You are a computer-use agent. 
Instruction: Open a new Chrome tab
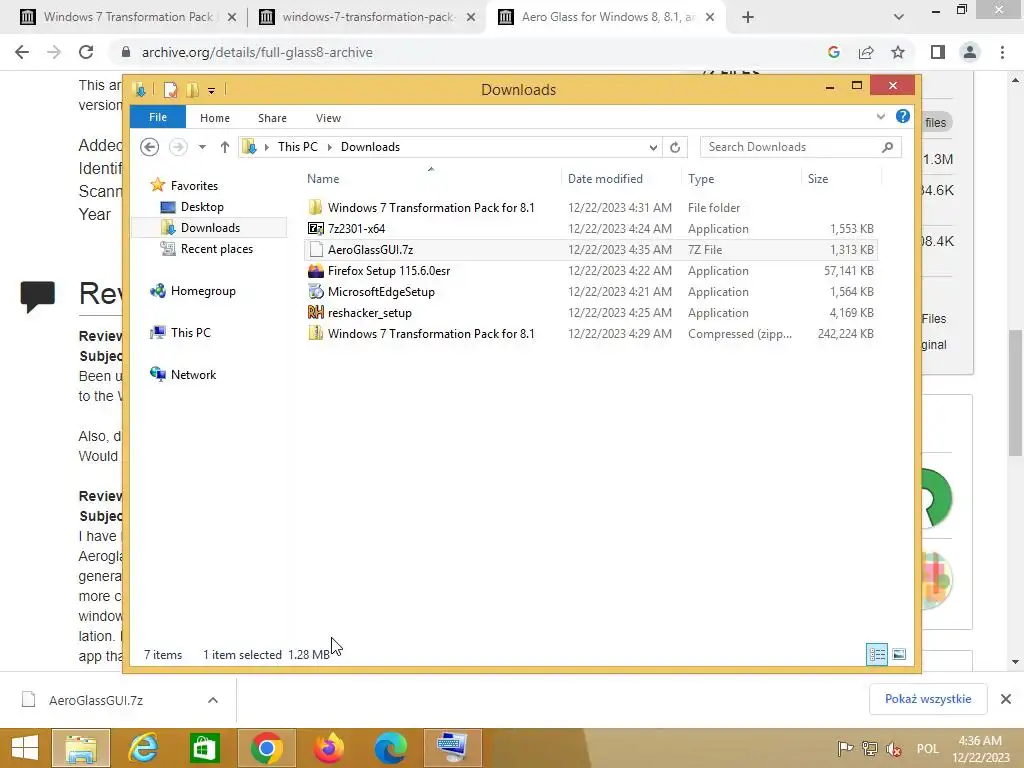(748, 17)
